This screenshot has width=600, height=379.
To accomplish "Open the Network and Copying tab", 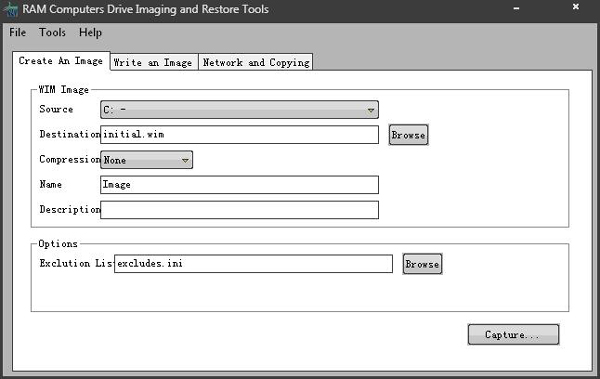I will [x=256, y=62].
